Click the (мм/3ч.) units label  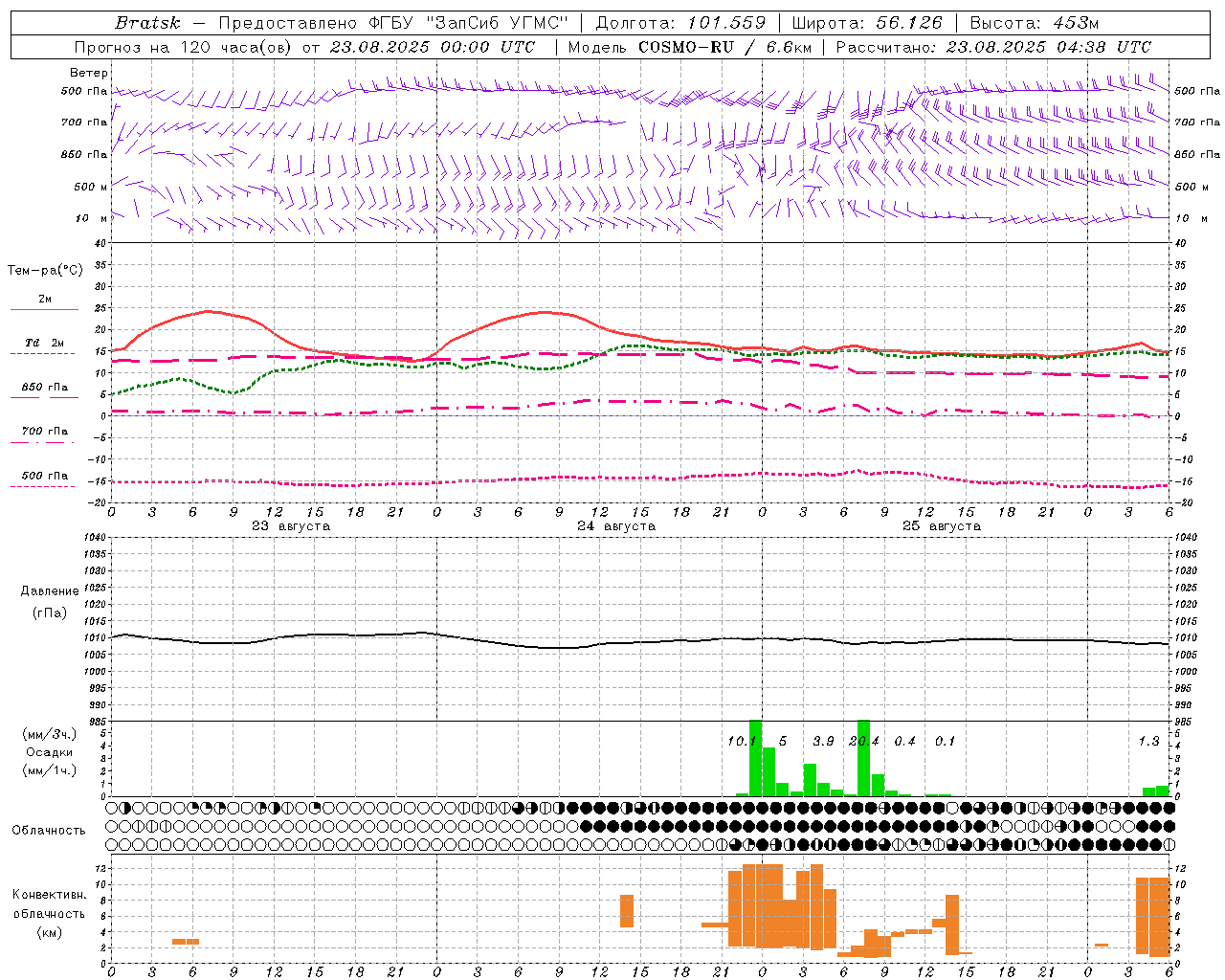point(48,734)
